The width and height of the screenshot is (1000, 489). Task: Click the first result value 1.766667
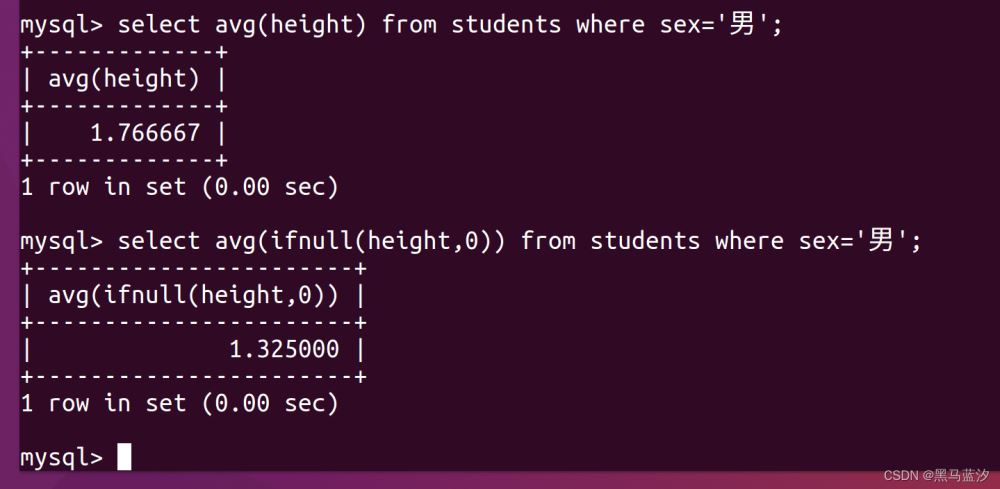145,132
